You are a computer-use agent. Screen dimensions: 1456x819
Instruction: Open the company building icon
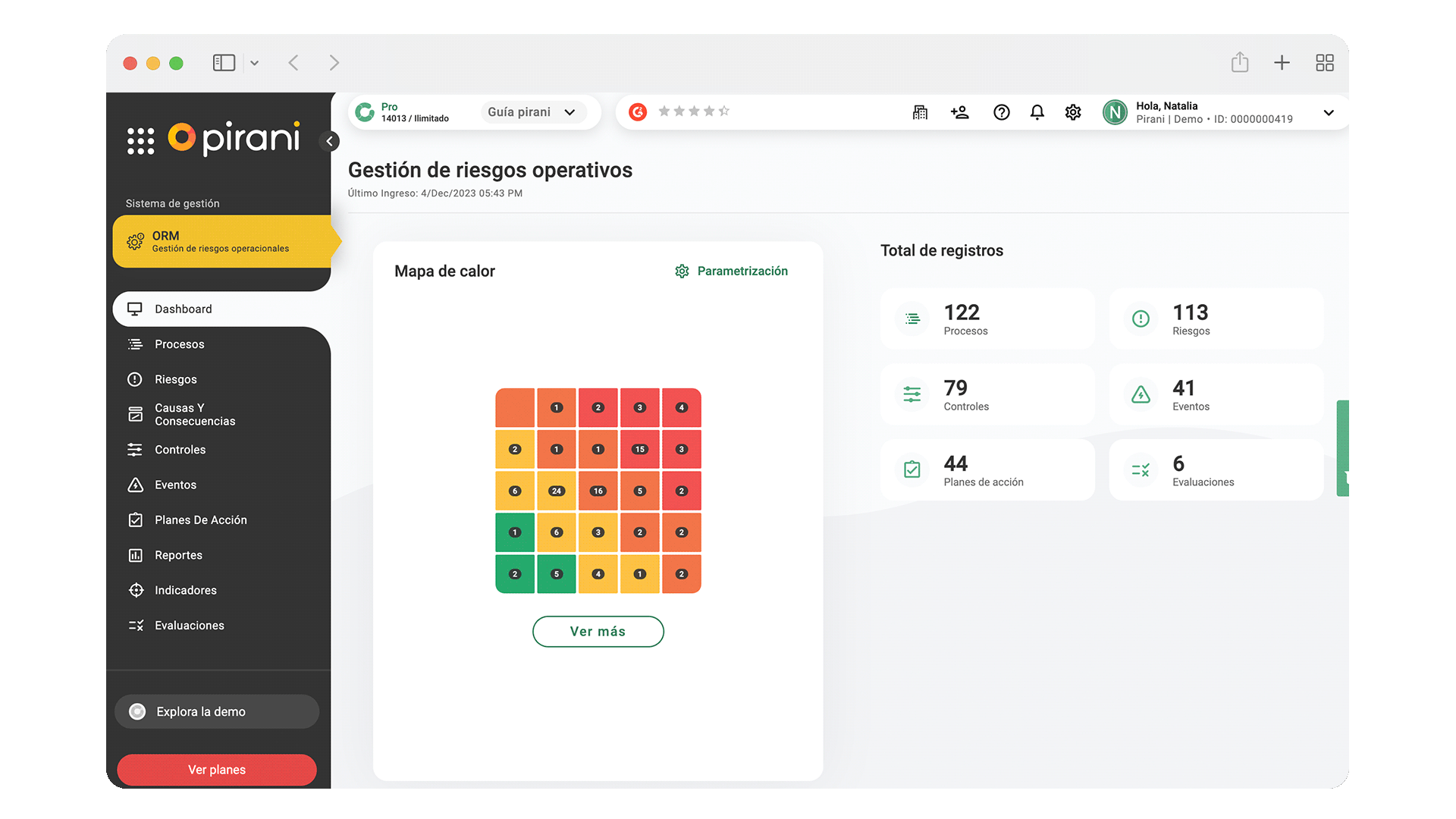pyautogui.click(x=920, y=112)
